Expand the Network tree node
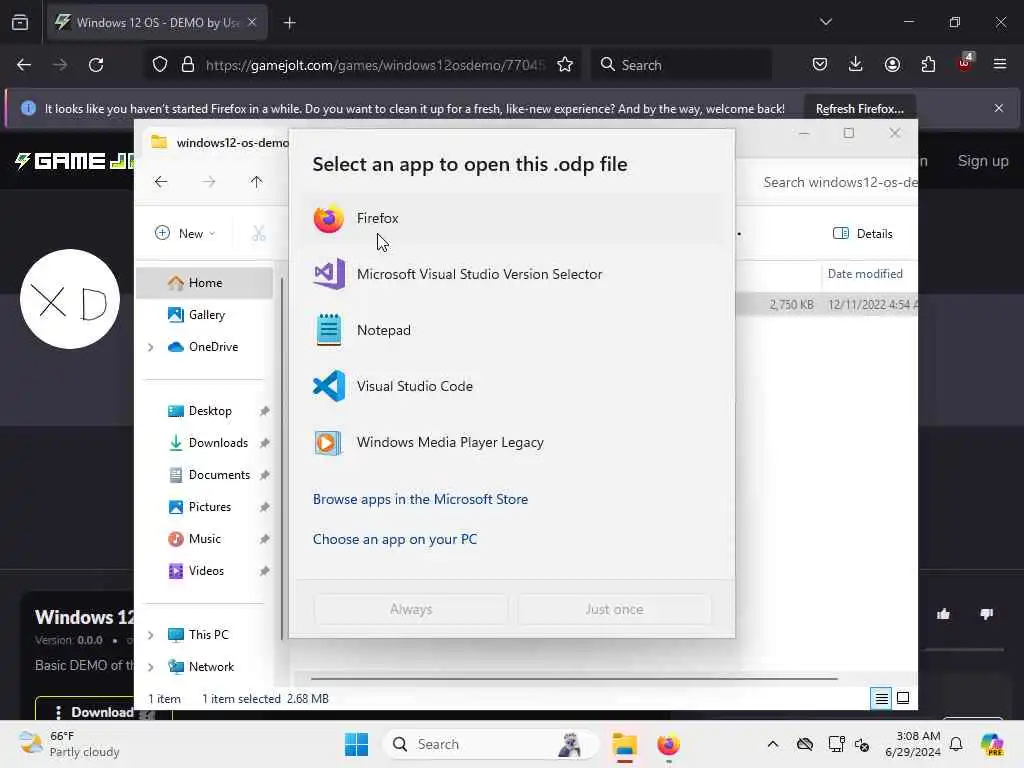 click(x=151, y=667)
